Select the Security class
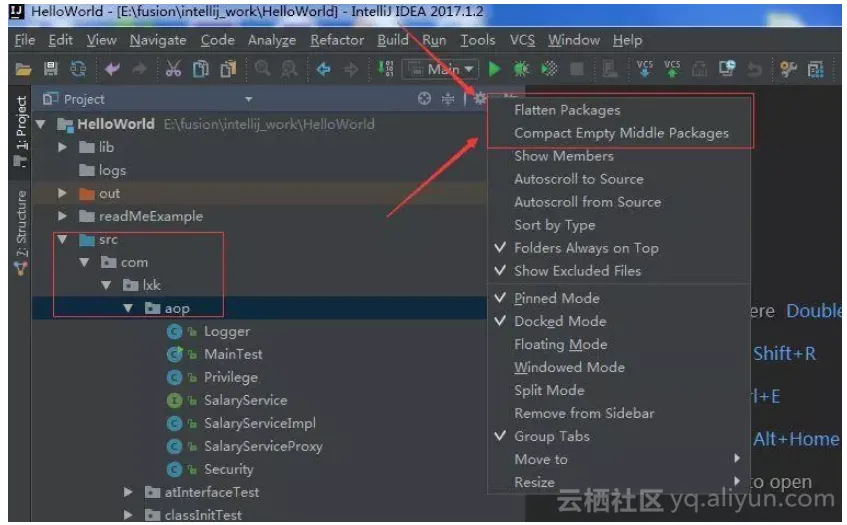Image resolution: width=847 pixels, height=525 pixels. pos(228,469)
